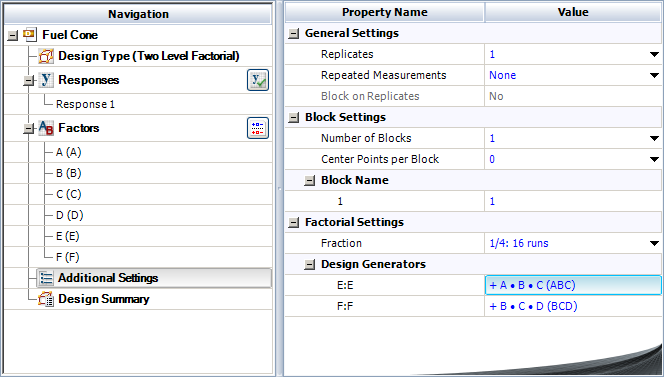Collapse the Block Name subsection
The width and height of the screenshot is (664, 377).
coord(310,180)
